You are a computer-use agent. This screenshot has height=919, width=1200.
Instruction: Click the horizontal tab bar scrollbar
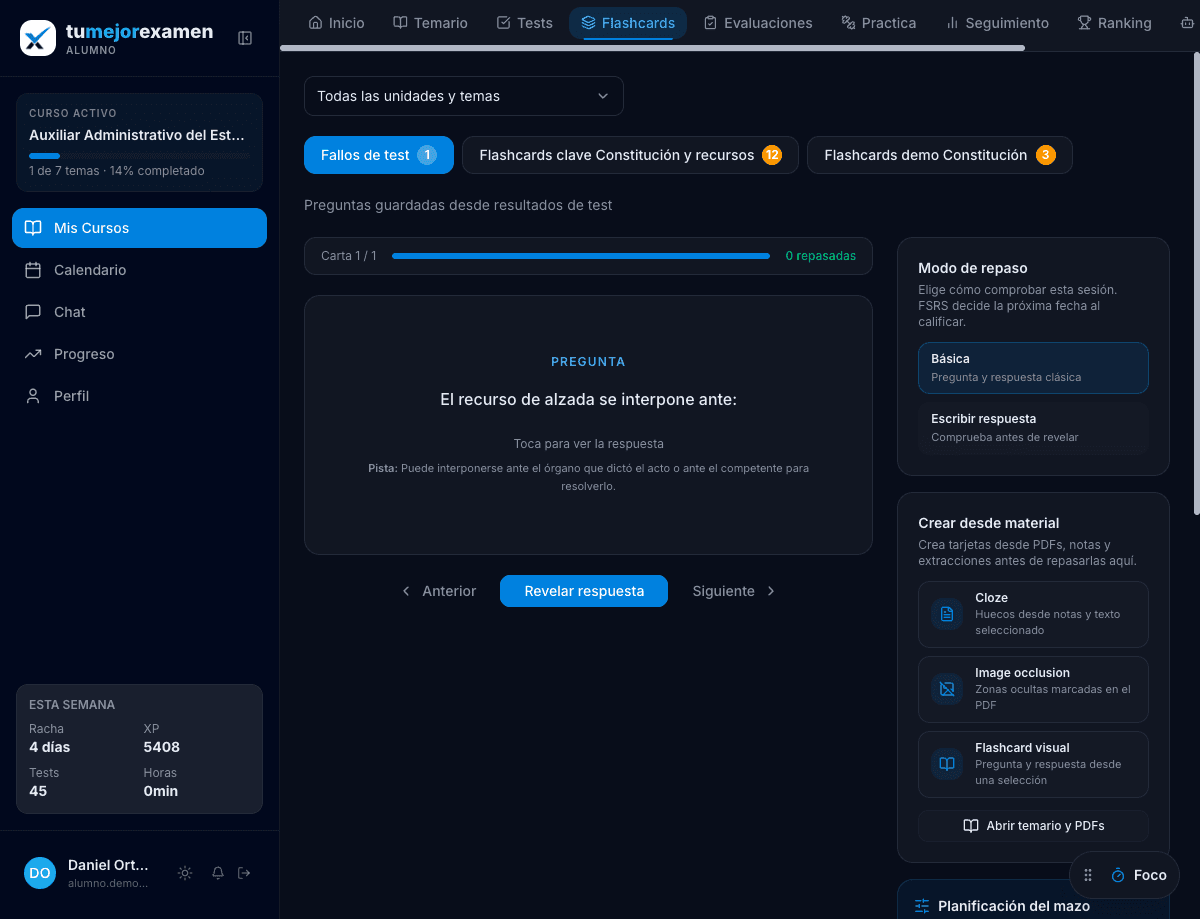[x=652, y=47]
